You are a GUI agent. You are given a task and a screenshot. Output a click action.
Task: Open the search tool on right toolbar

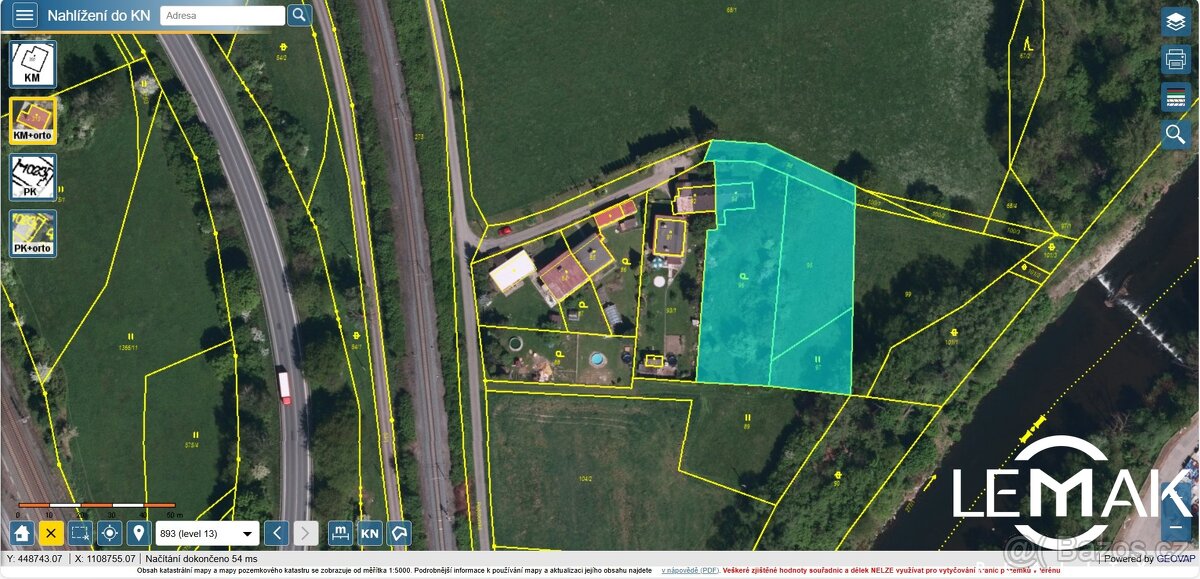[x=1175, y=134]
